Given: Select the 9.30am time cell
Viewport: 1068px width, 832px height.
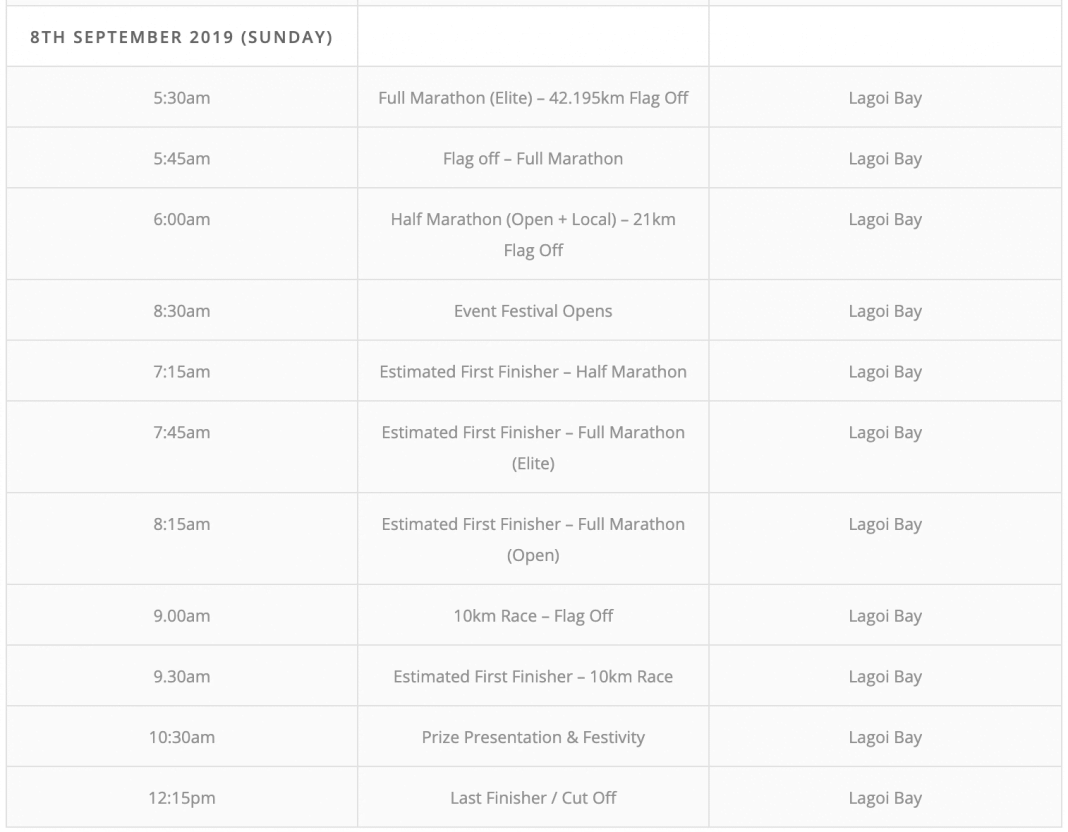Looking at the screenshot, I should click(181, 677).
